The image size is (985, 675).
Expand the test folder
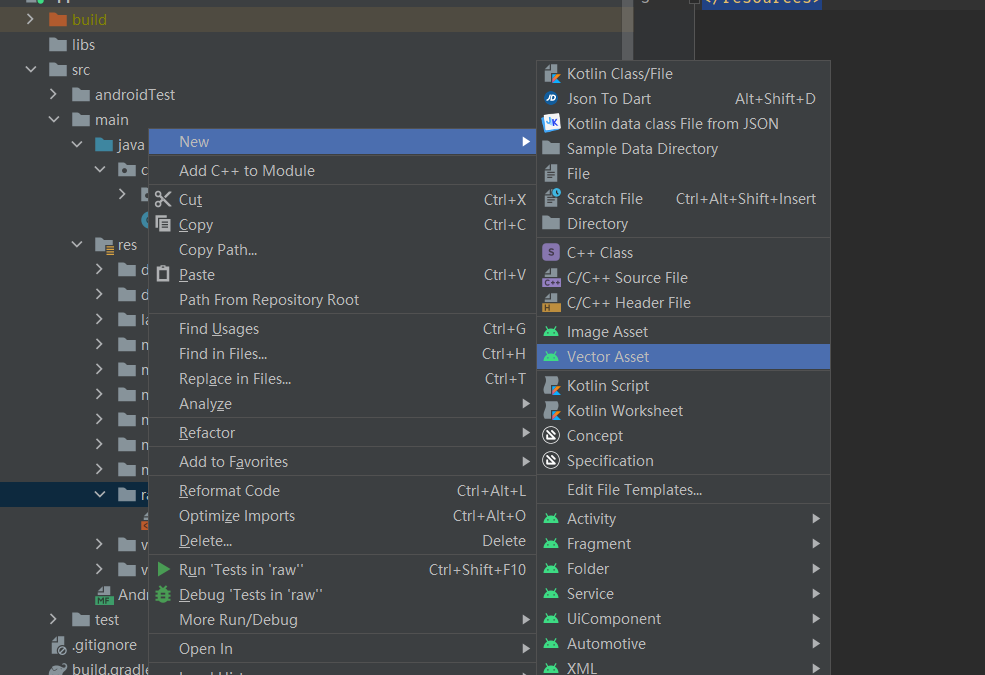(x=53, y=620)
